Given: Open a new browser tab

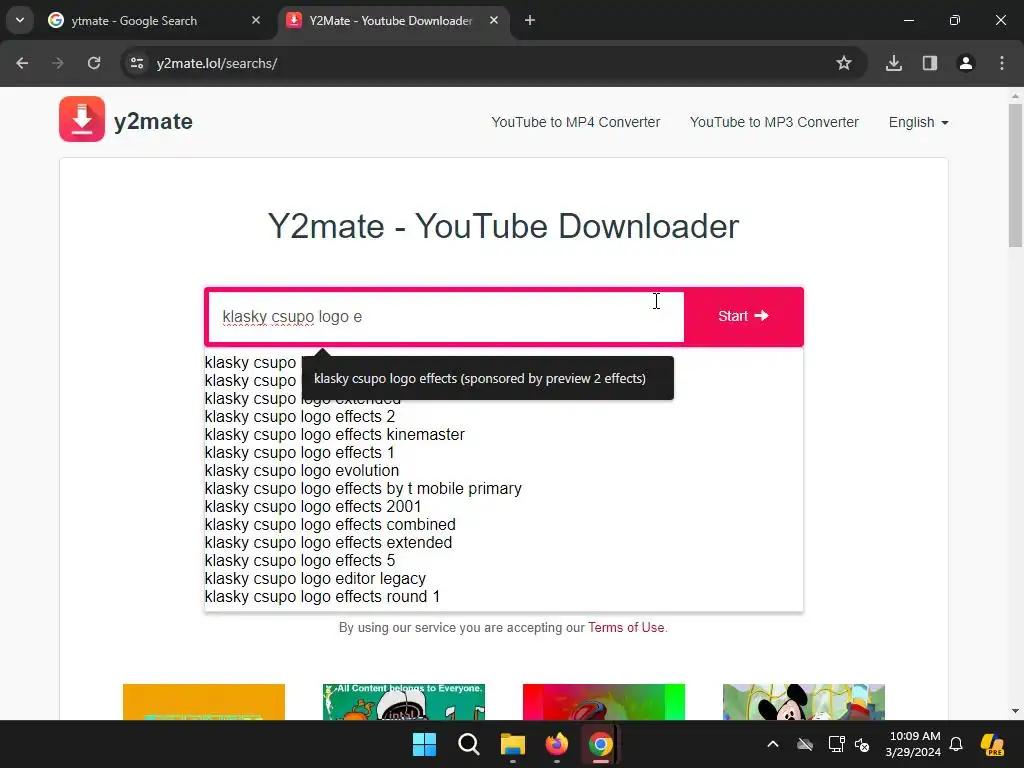Looking at the screenshot, I should point(530,20).
